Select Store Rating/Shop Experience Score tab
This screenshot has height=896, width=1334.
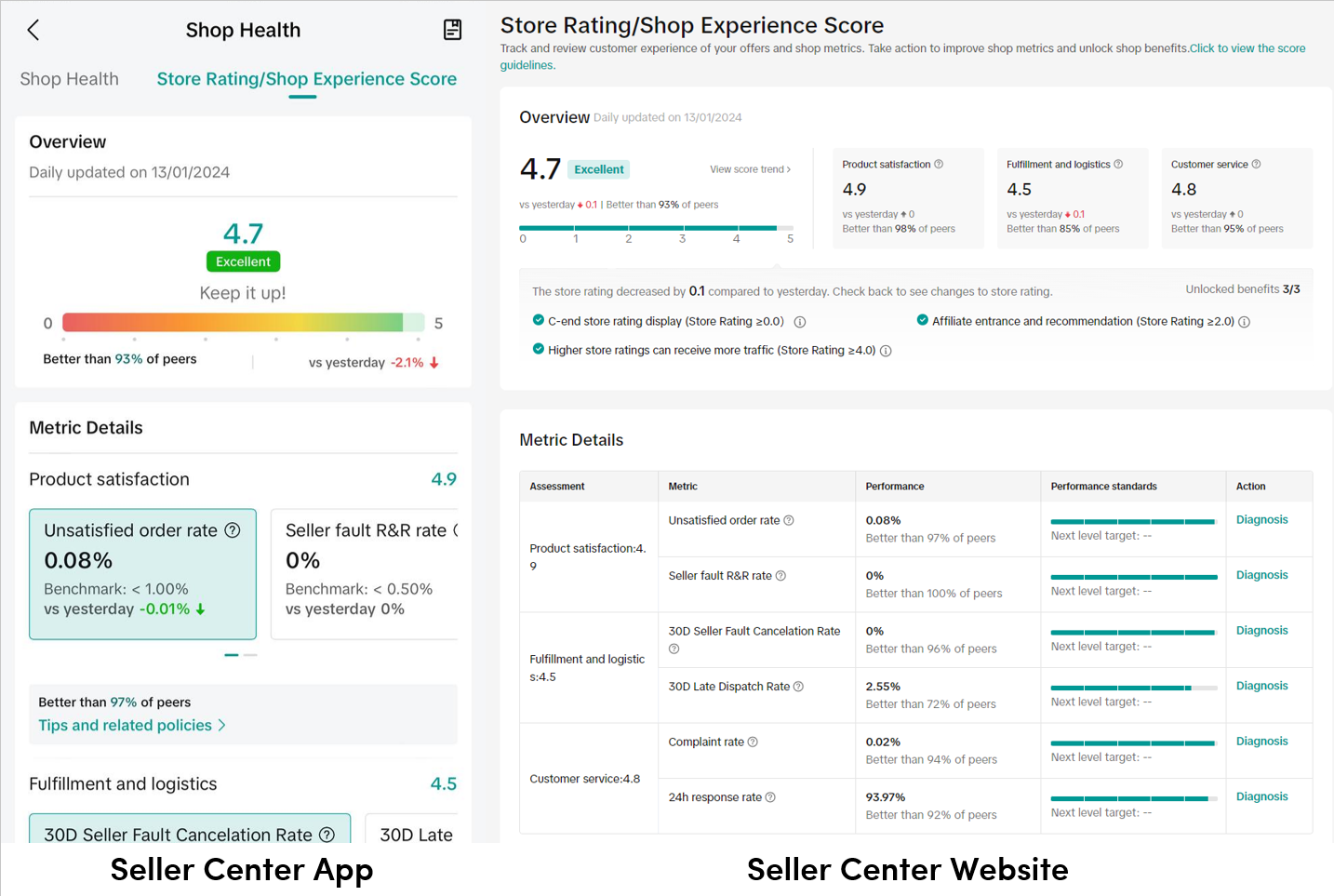(306, 79)
